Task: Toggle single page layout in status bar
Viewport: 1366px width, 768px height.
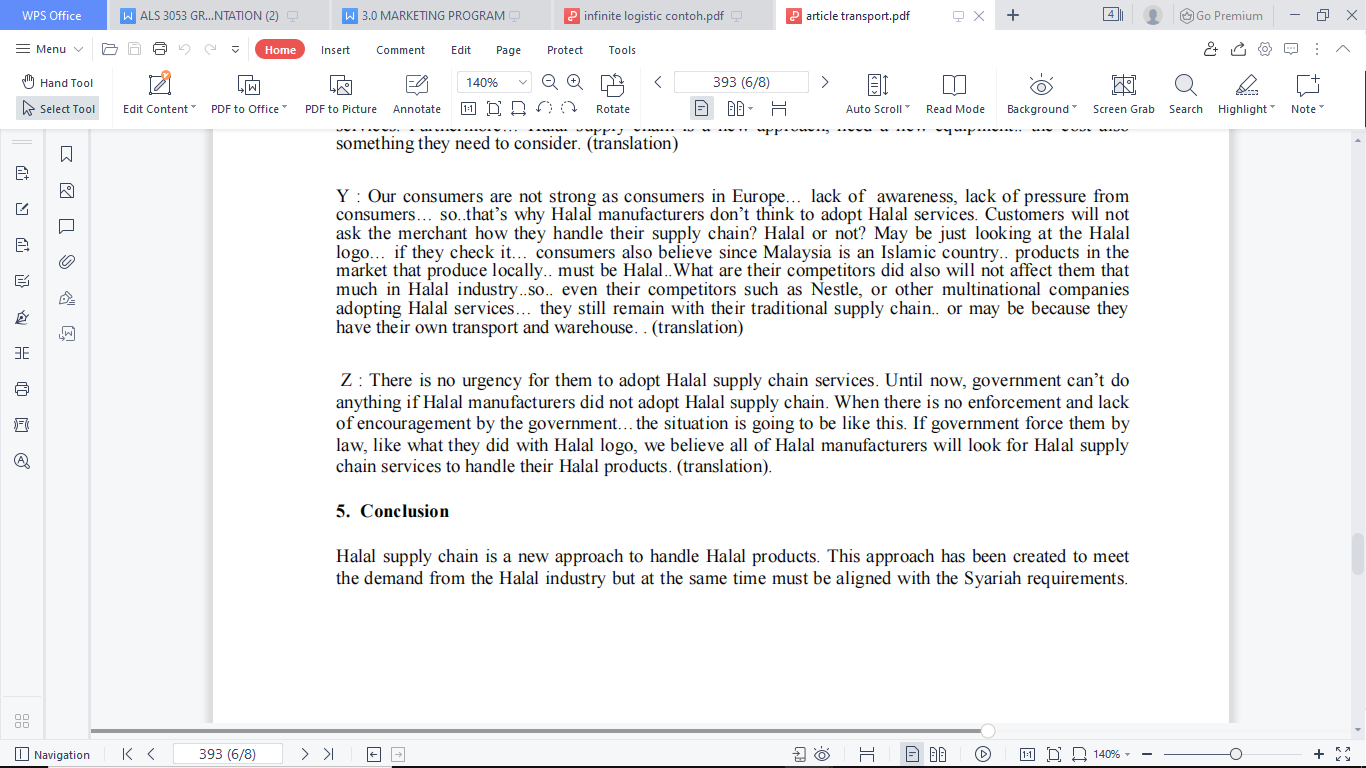Action: [912, 754]
